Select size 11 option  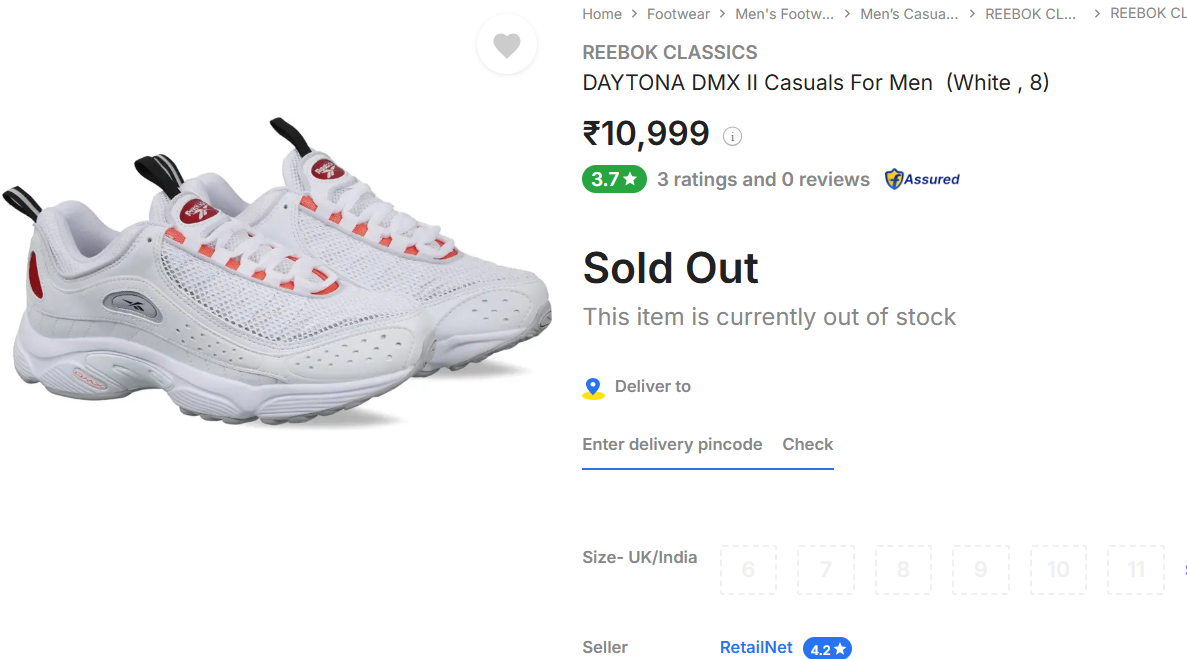pos(1135,570)
